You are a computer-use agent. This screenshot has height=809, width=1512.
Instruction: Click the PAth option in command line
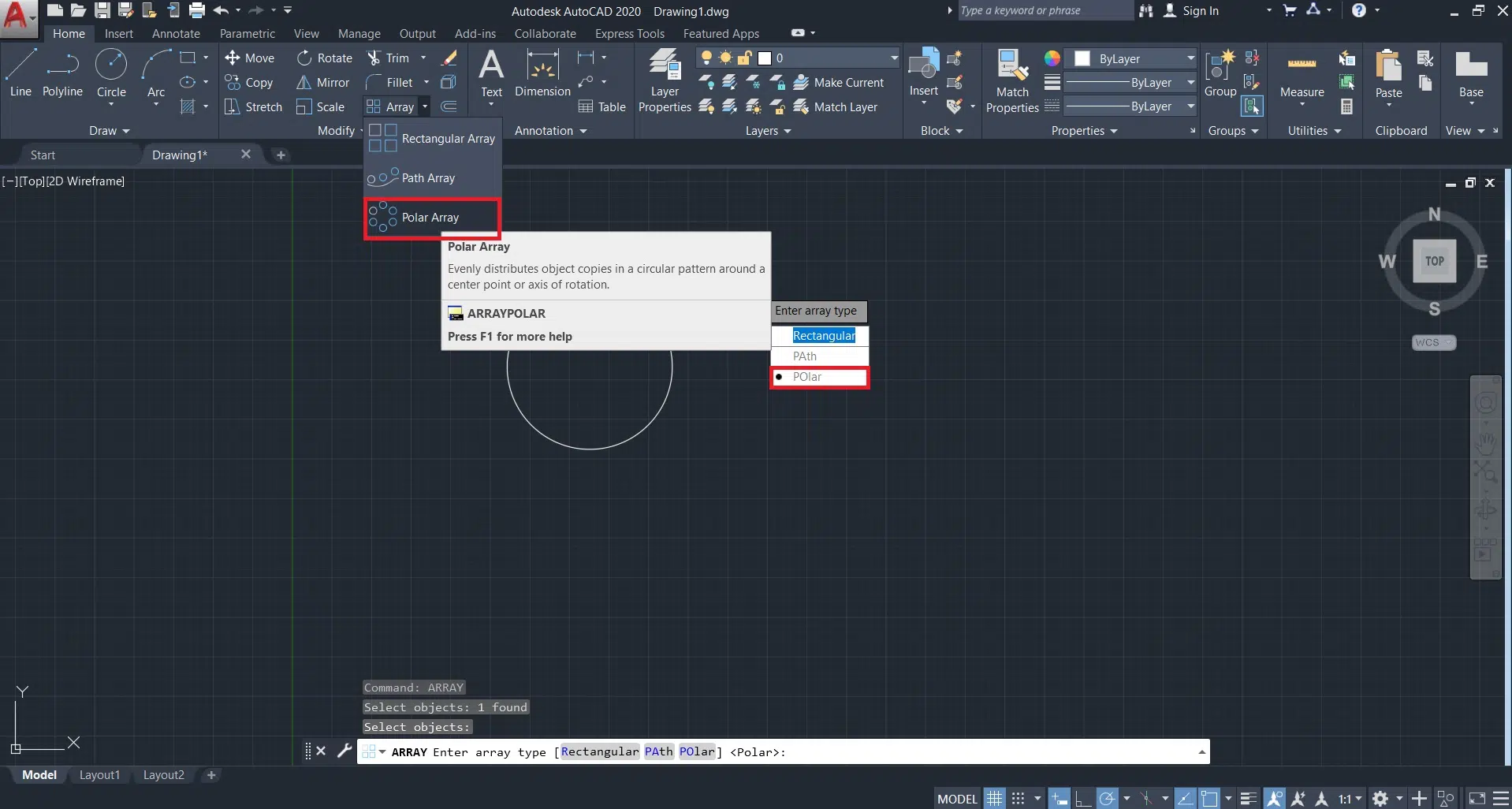[x=658, y=752]
